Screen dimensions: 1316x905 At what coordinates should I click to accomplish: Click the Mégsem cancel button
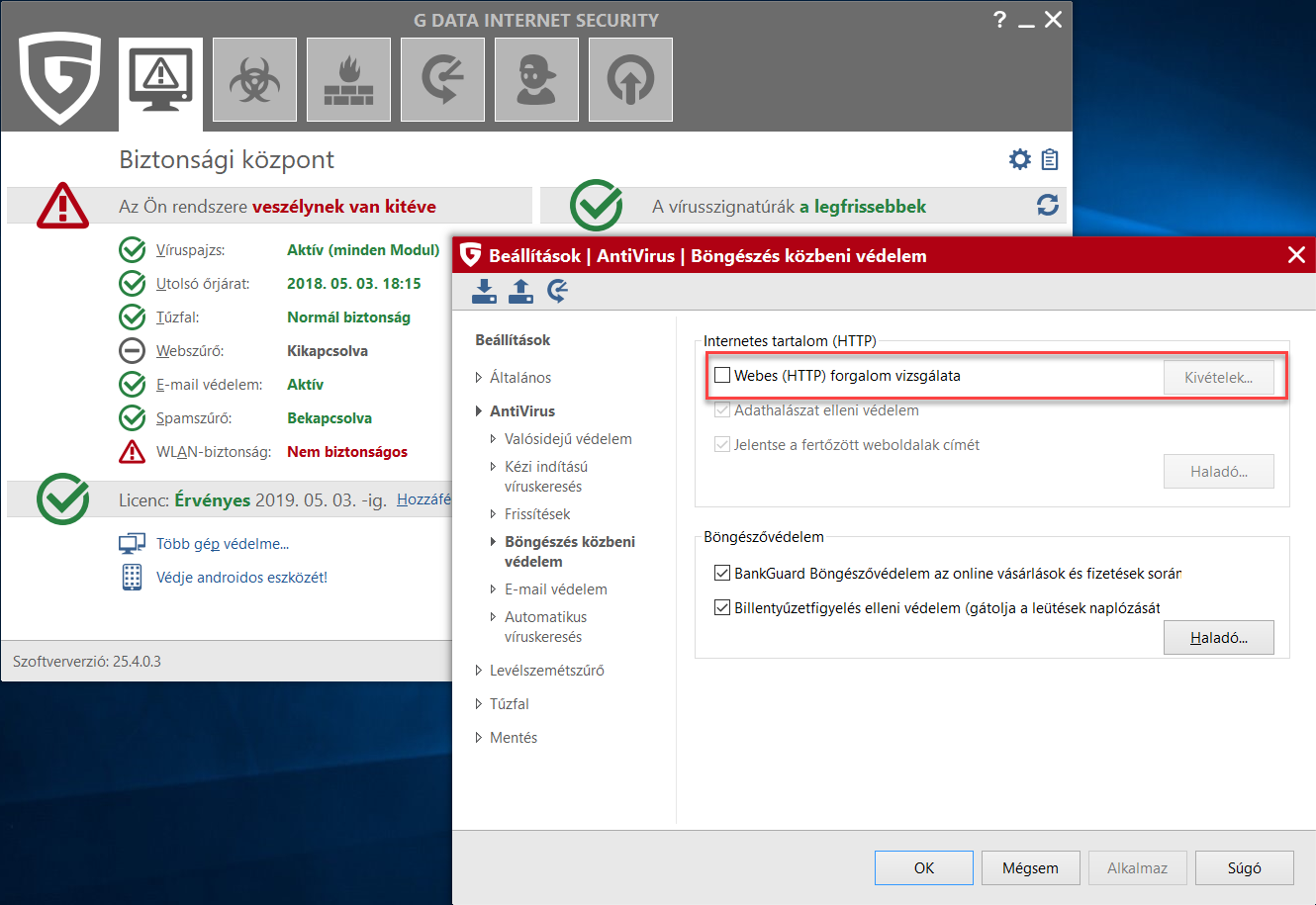(1030, 868)
